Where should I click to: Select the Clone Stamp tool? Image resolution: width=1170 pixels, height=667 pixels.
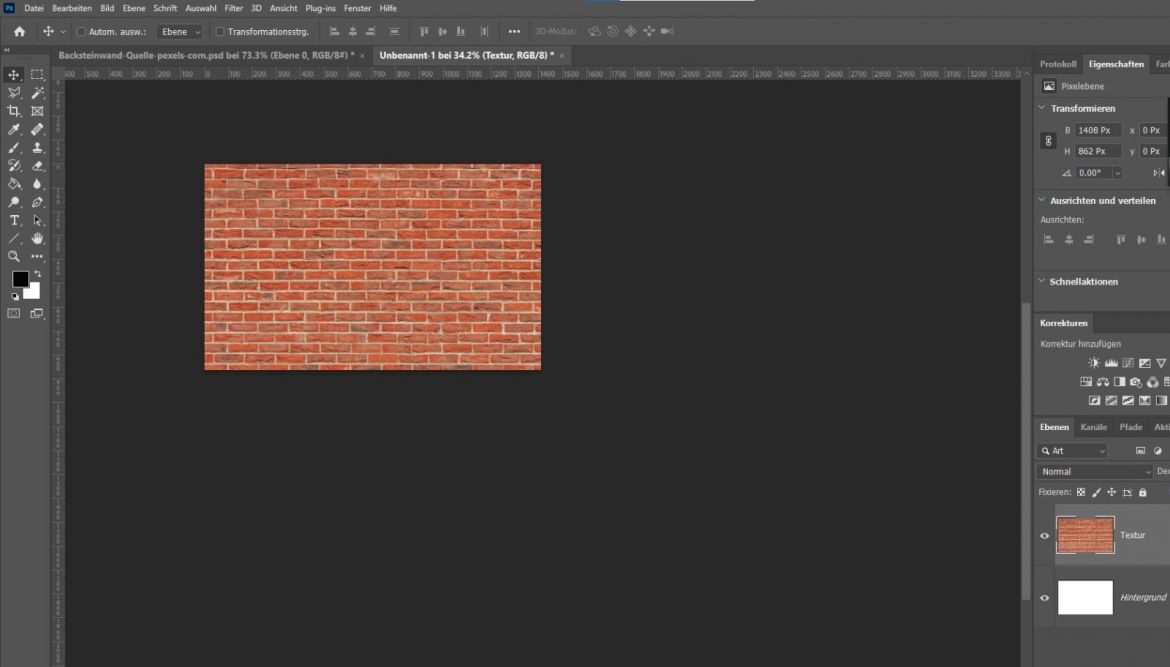click(x=37, y=148)
